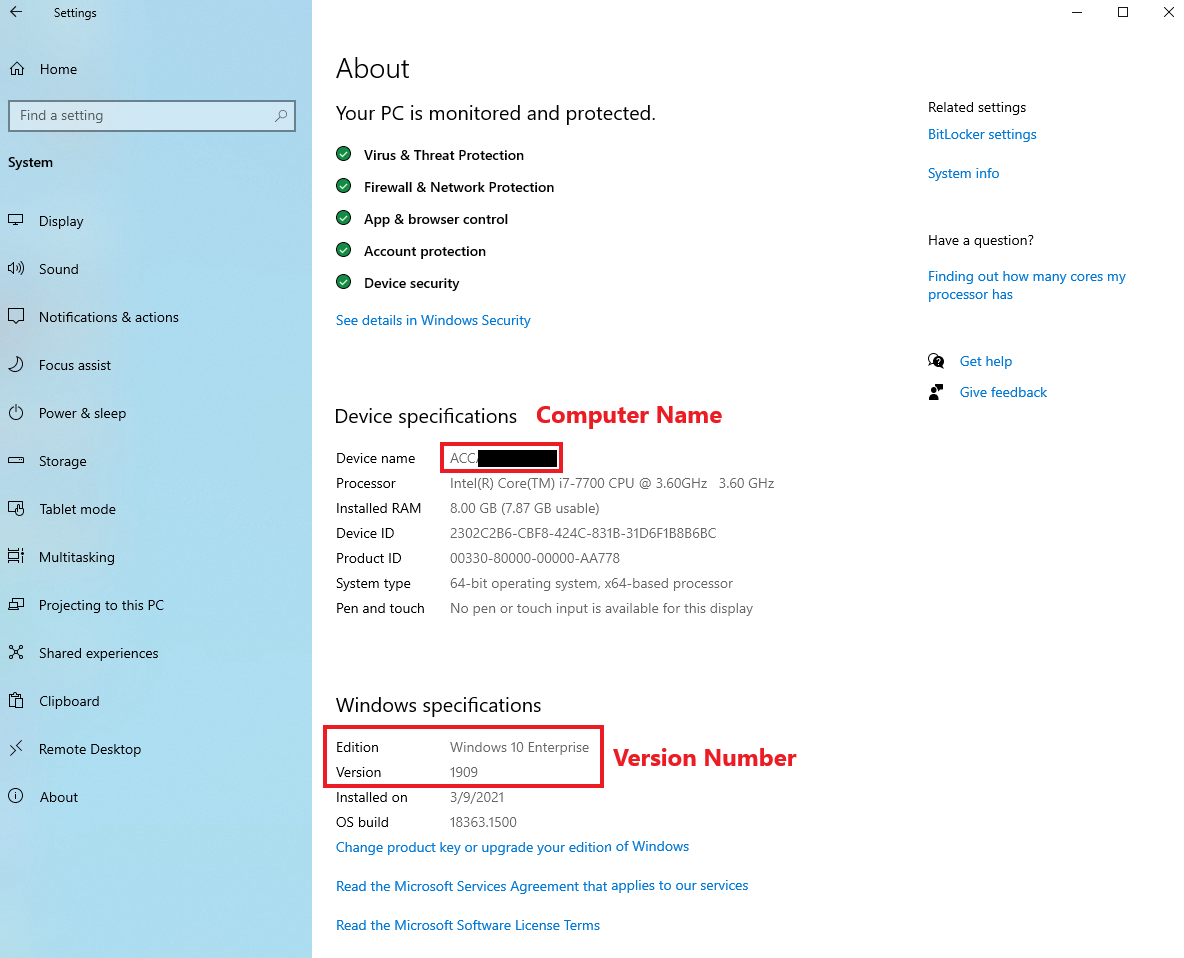Click the Device security checkmark icon
The image size is (1184, 958).
pos(344,282)
